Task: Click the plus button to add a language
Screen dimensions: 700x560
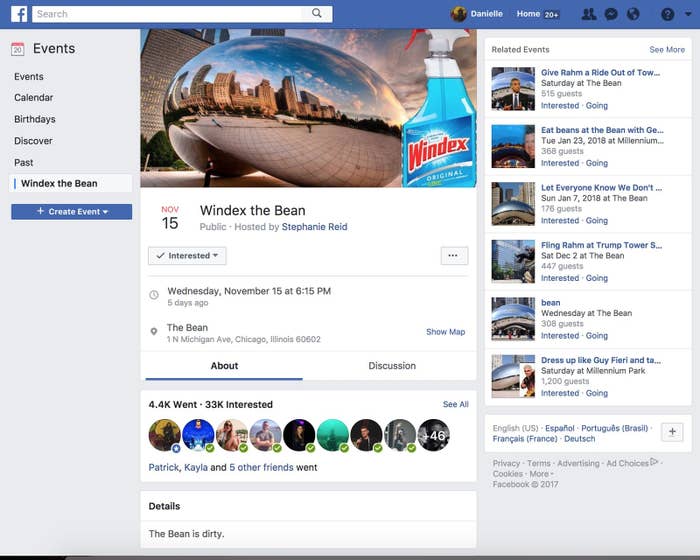Action: pos(672,432)
